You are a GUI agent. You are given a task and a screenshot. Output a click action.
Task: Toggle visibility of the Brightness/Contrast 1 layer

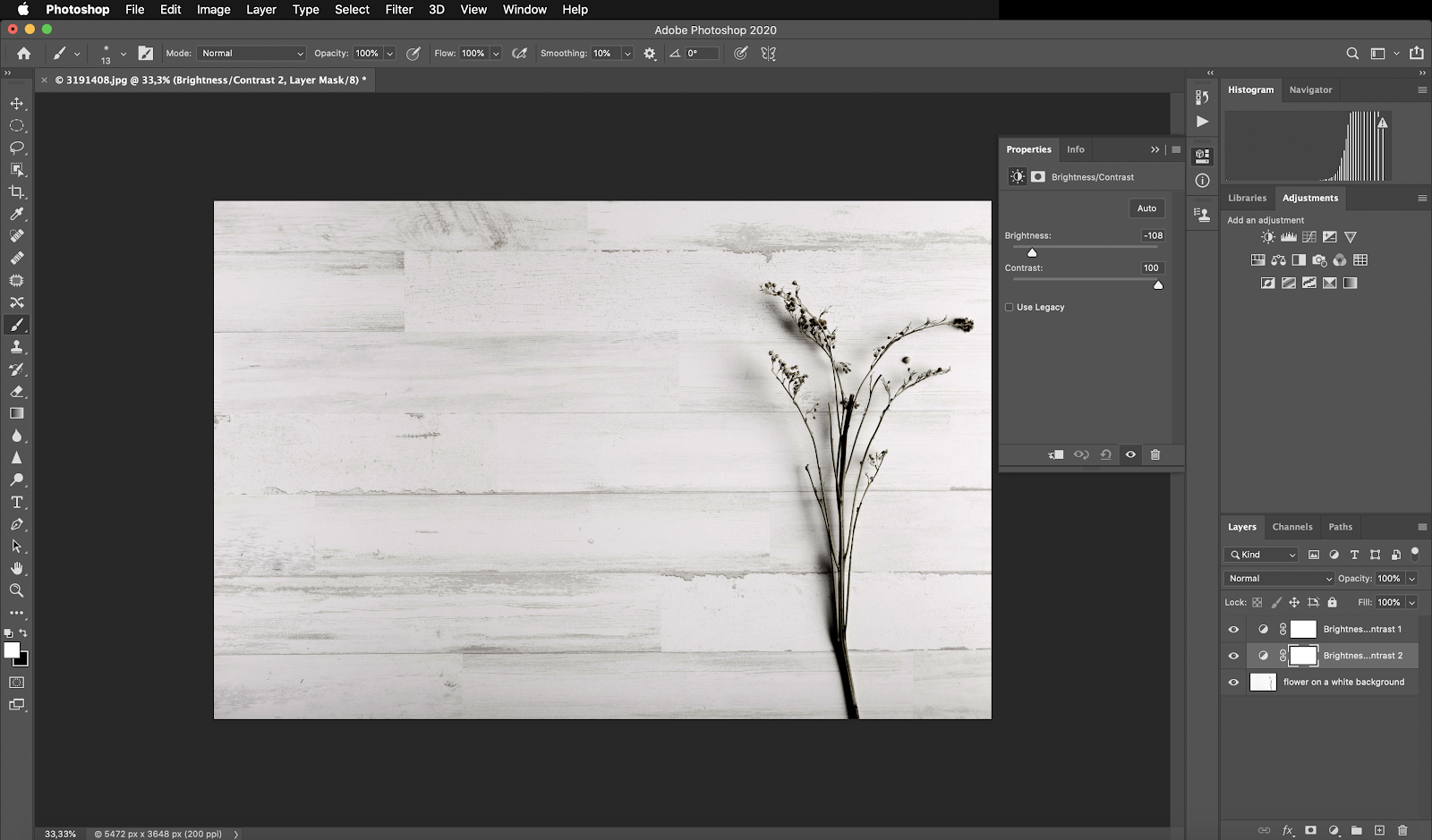pos(1233,629)
